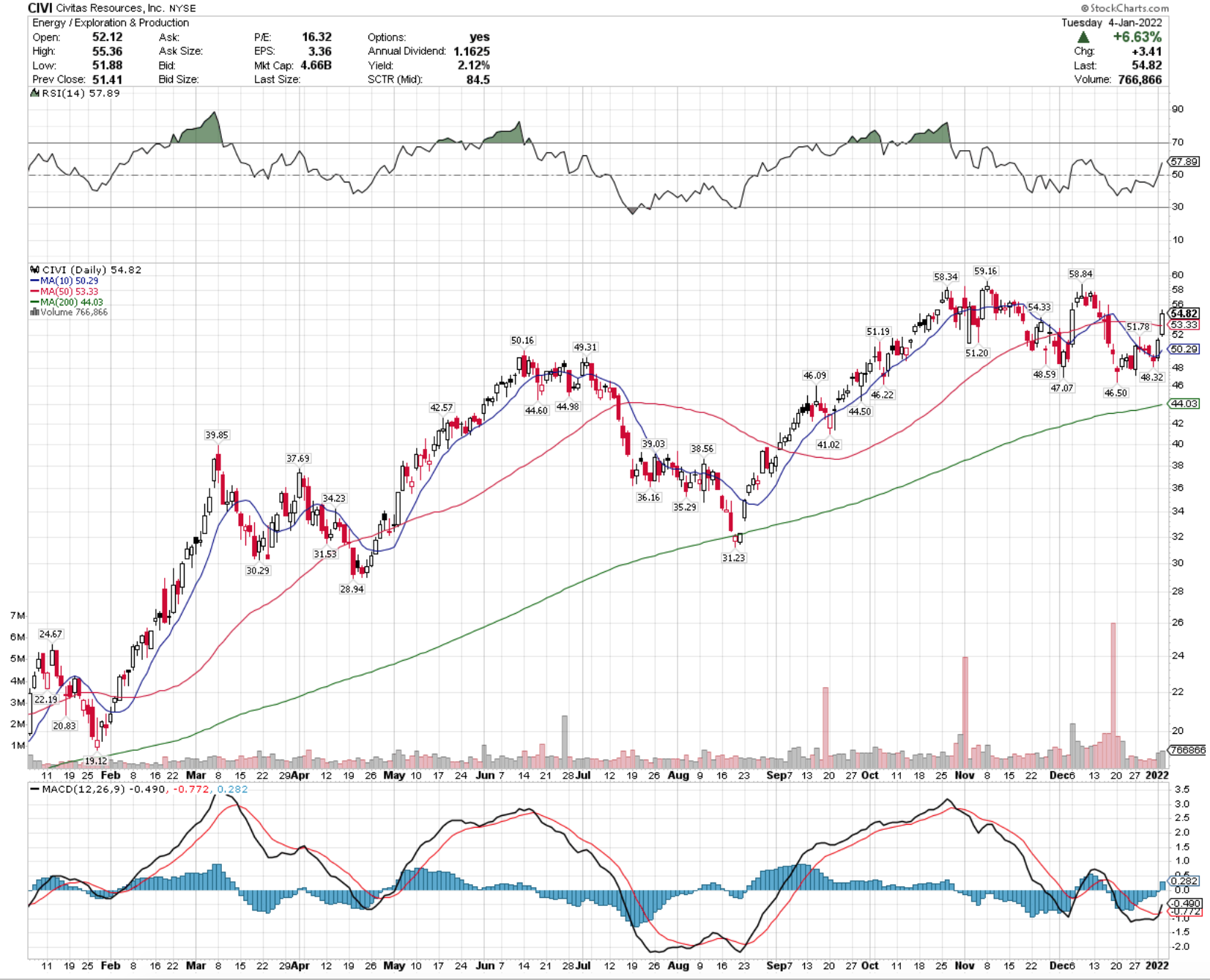Click the 50.16 June peak annotation
The height and width of the screenshot is (980, 1210).
[x=522, y=341]
